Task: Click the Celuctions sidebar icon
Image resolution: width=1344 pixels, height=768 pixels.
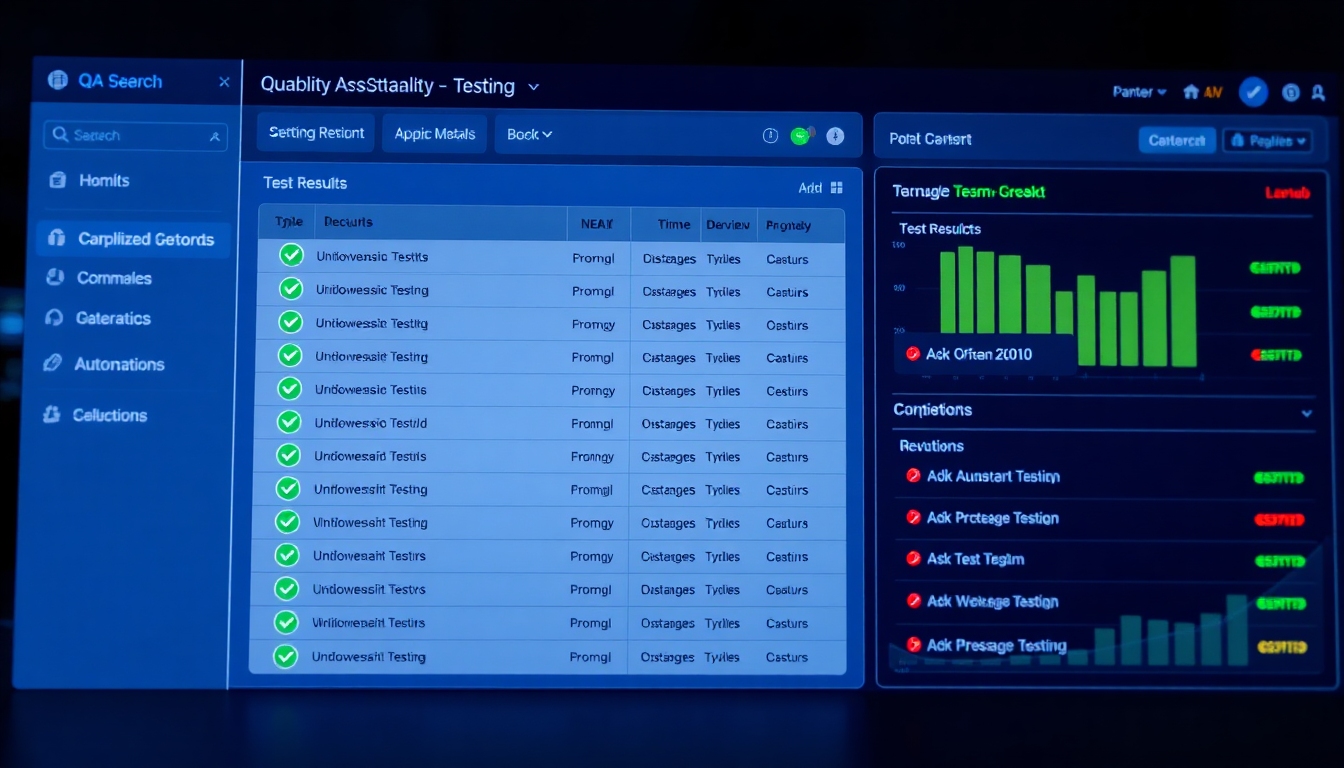Action: (52, 415)
